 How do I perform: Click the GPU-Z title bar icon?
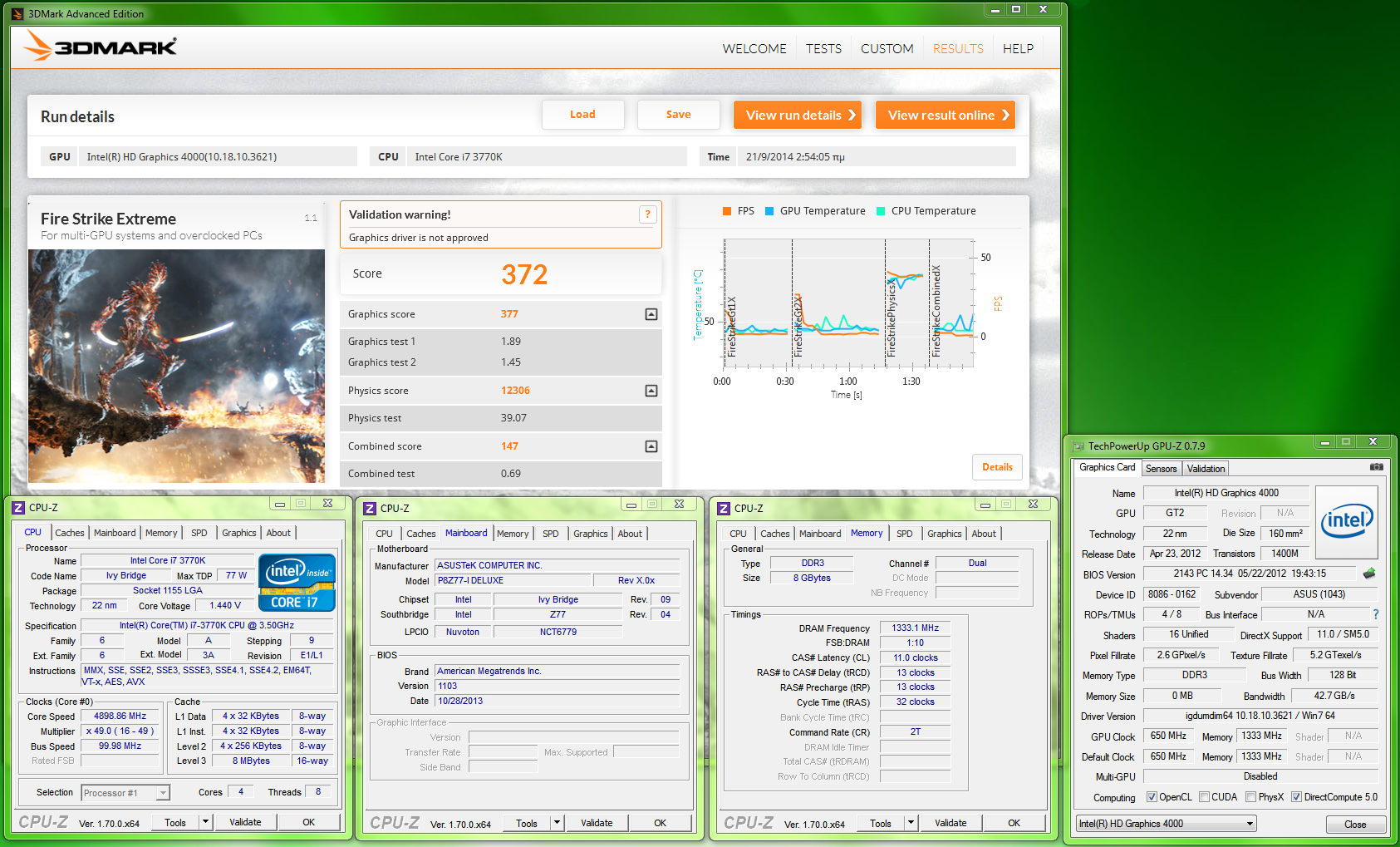[x=1078, y=446]
